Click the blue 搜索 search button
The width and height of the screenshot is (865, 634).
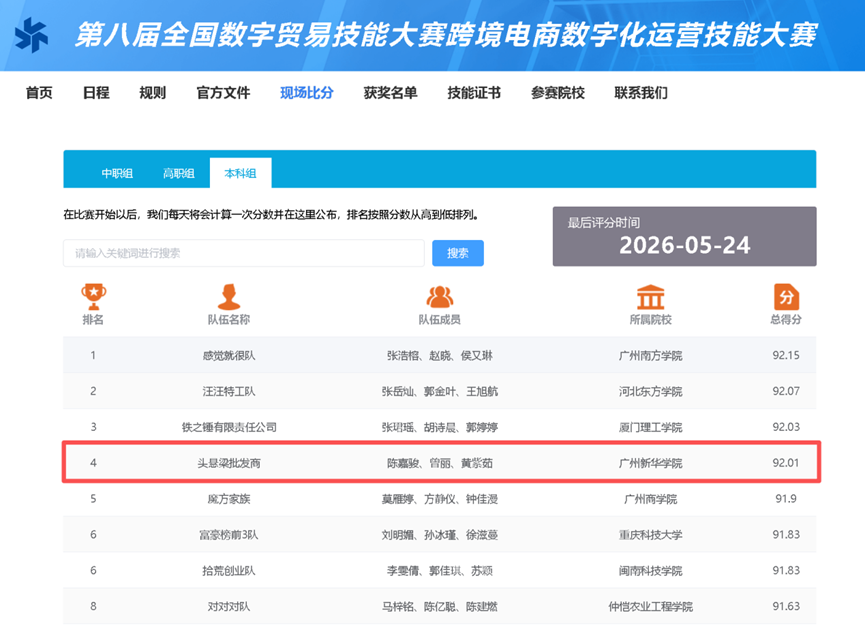coord(458,253)
